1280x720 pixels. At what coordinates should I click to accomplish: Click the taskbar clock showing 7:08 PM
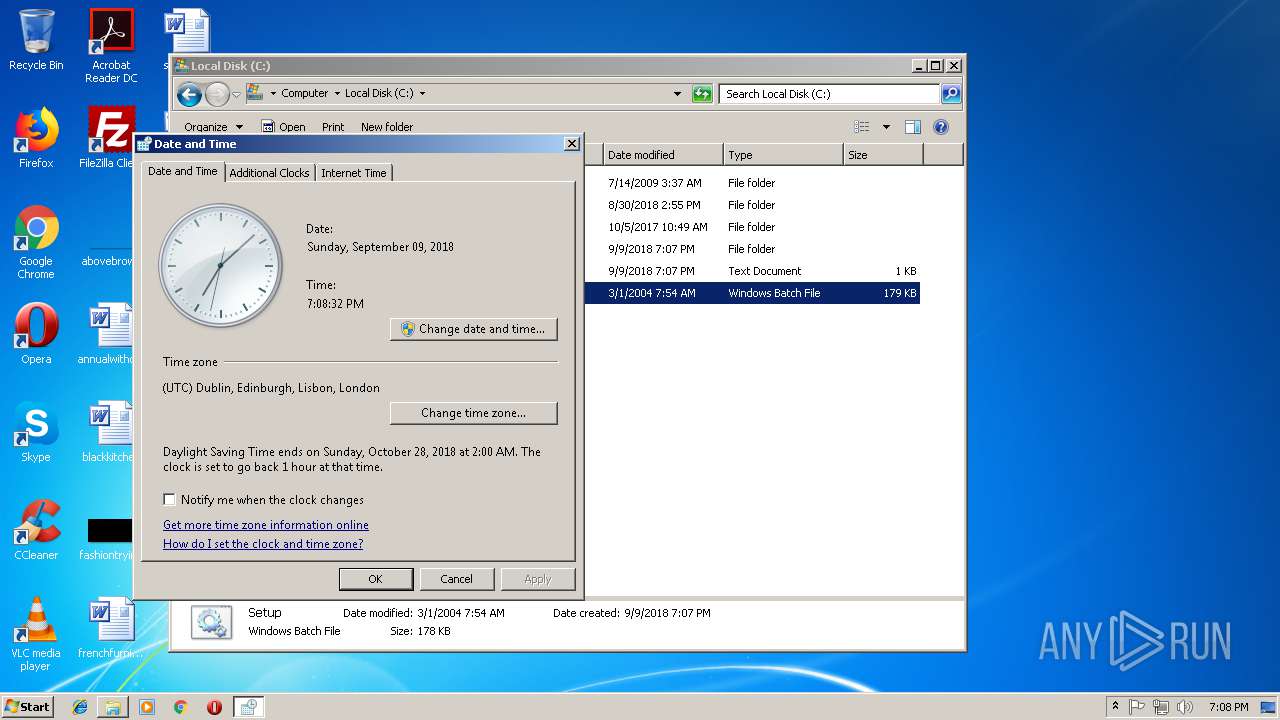pos(1228,707)
